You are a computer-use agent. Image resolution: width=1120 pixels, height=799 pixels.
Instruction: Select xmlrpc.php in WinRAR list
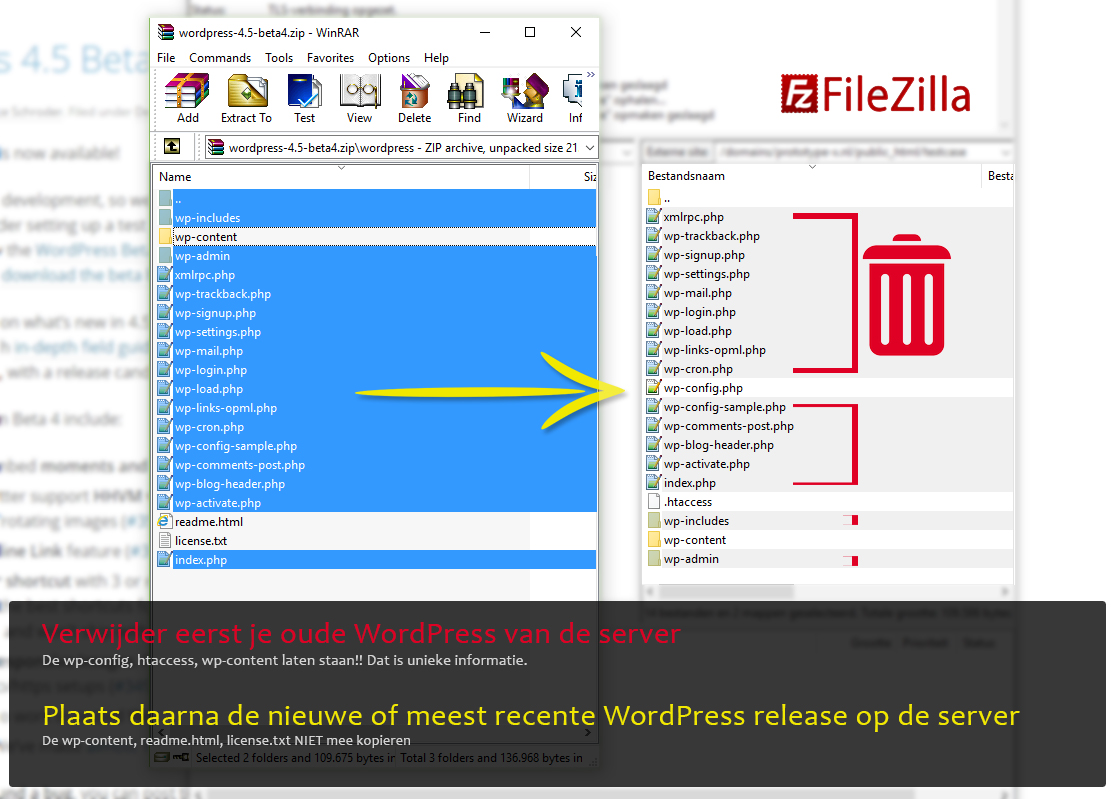[x=376, y=275]
